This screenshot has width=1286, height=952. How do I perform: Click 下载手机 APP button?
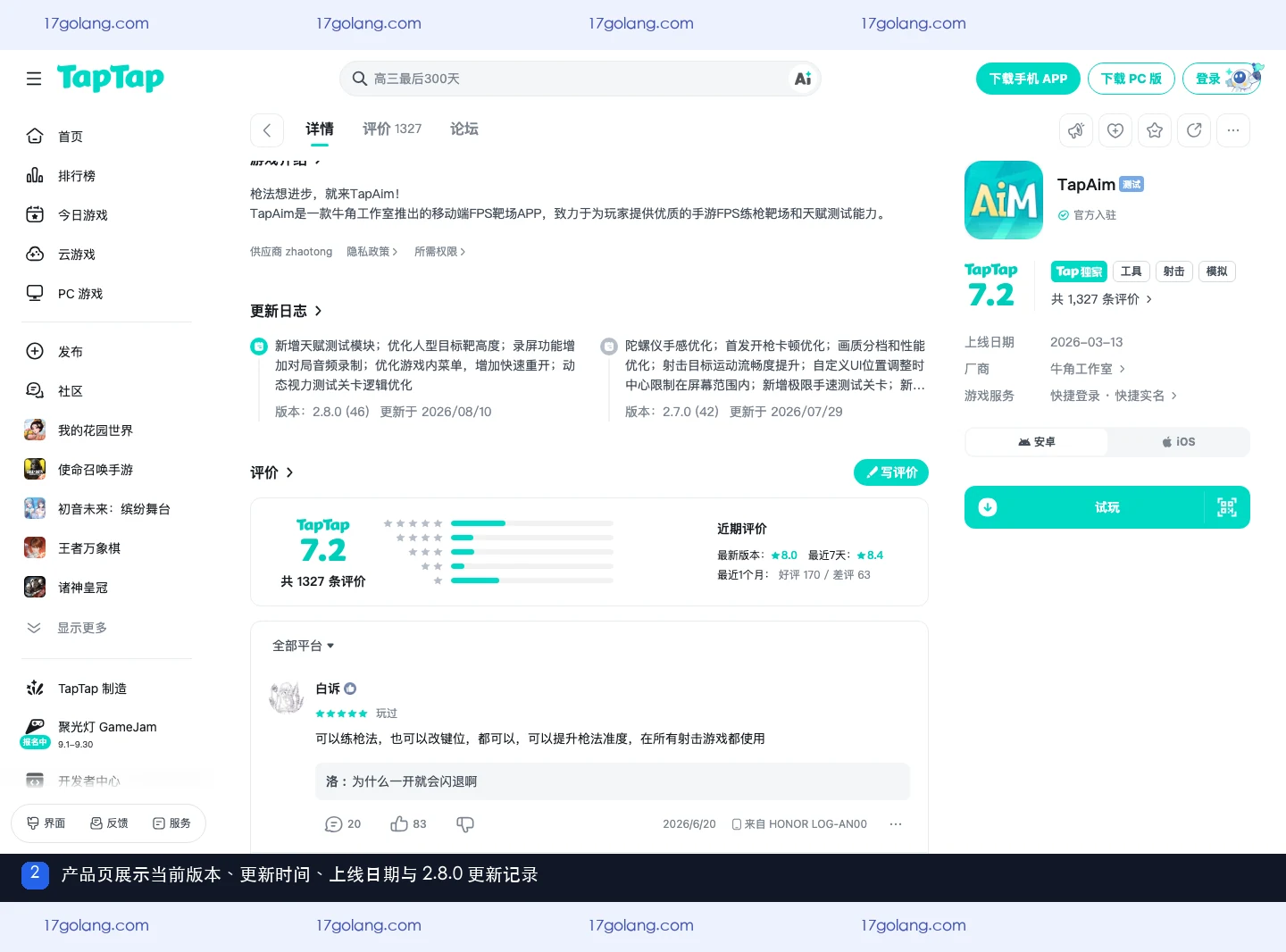coord(1028,79)
